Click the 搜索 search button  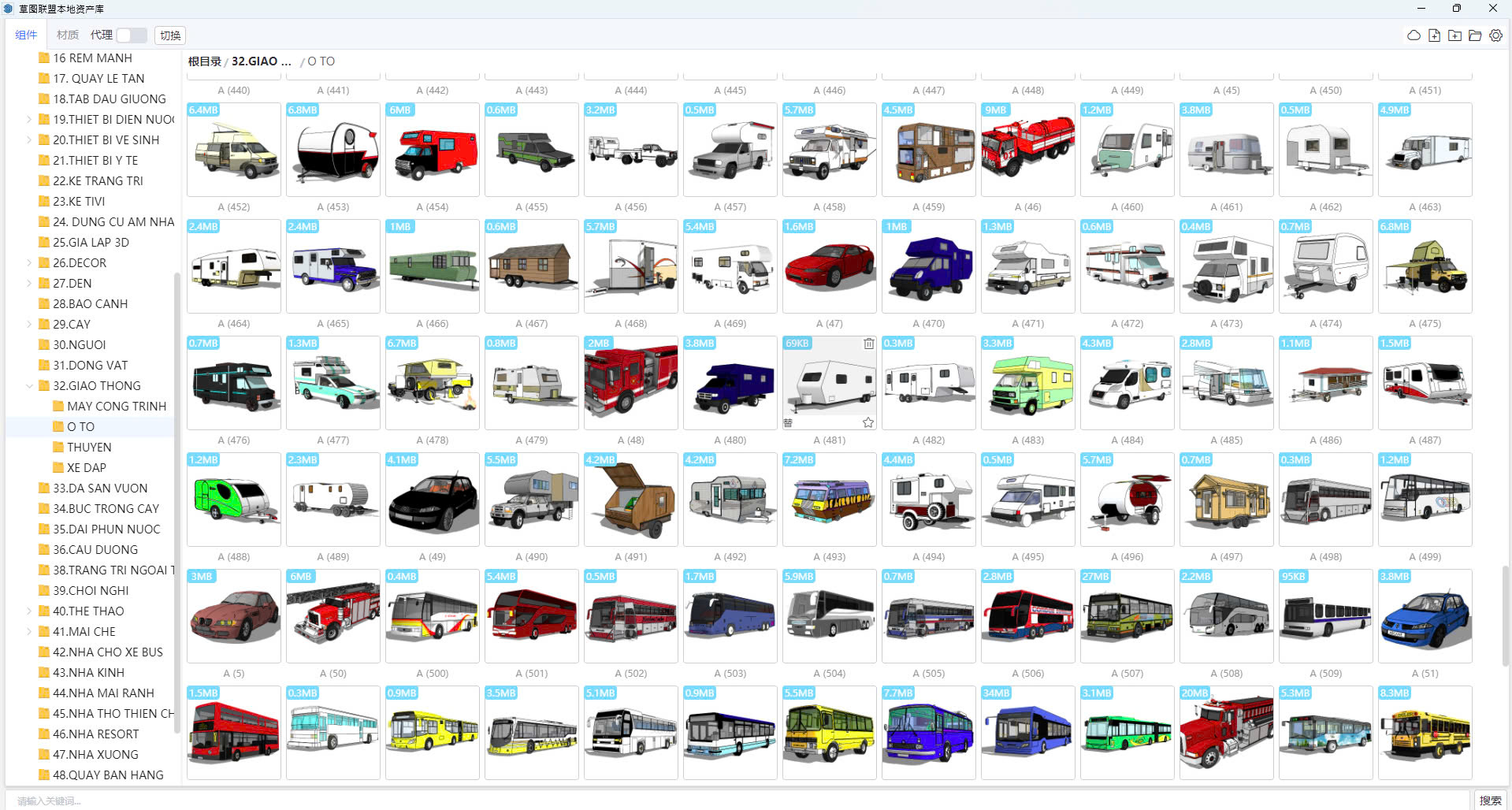click(1490, 801)
